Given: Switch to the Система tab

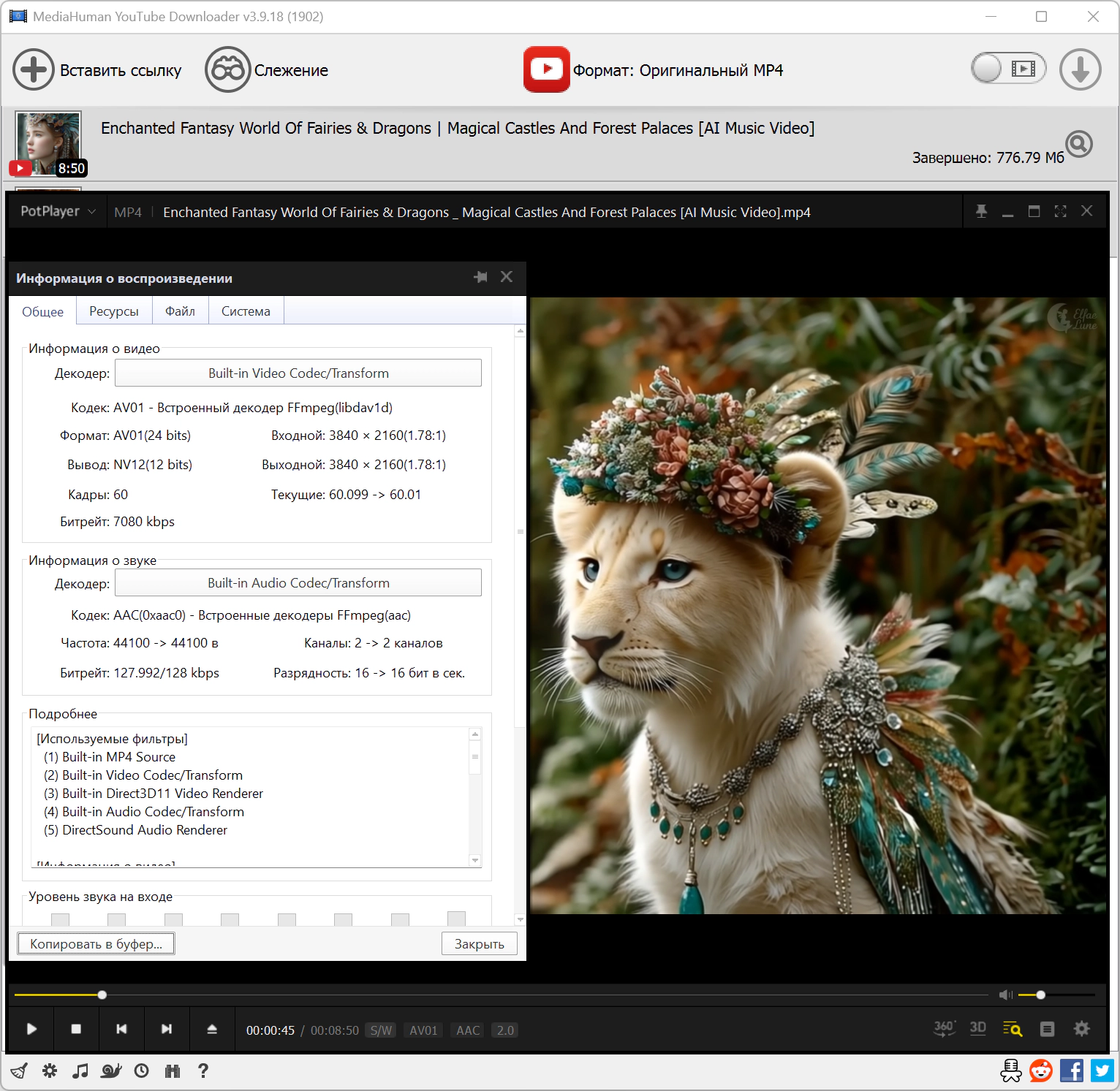Looking at the screenshot, I should point(246,311).
